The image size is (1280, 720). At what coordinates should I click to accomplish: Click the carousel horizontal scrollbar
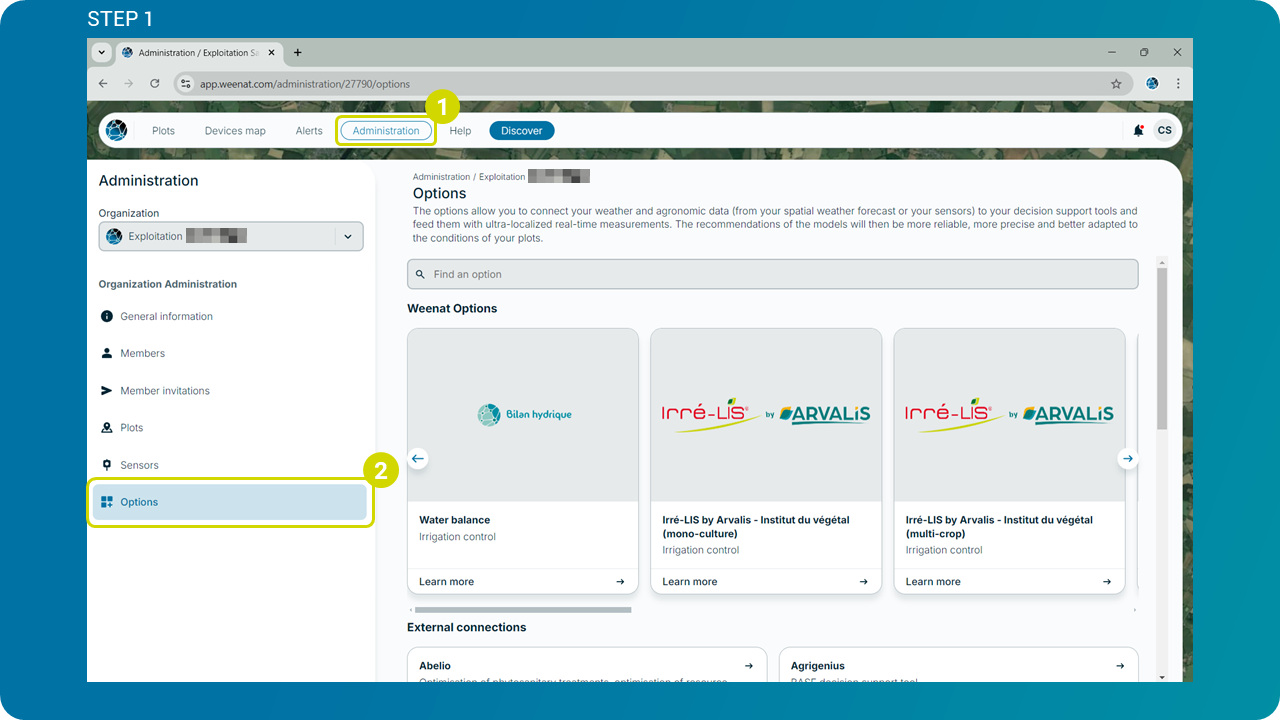click(x=523, y=609)
